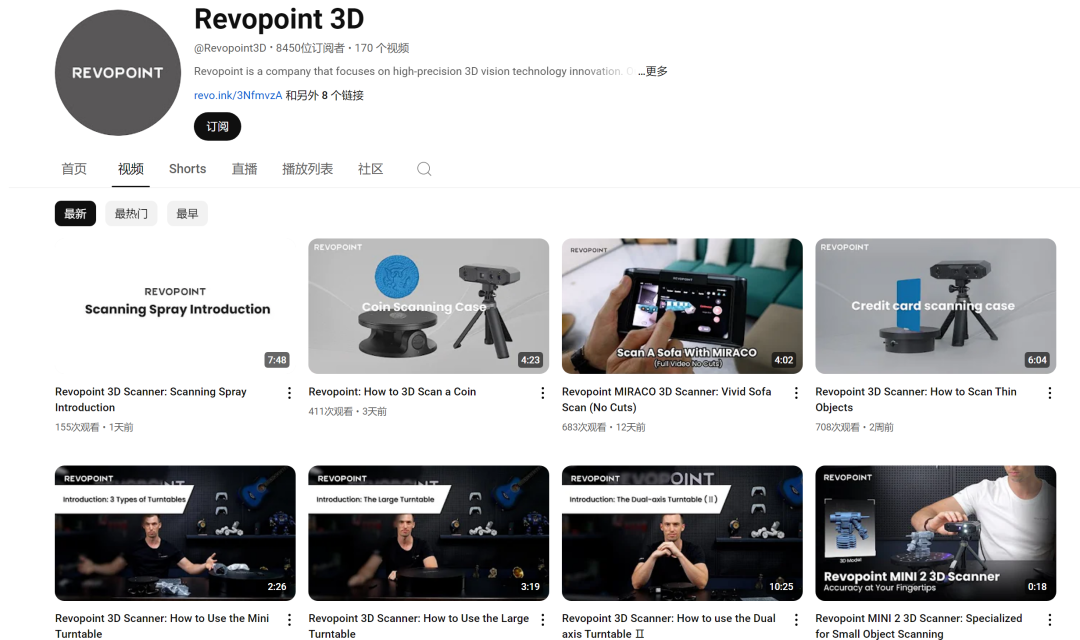Expand channel description with 更多
Viewport: 1080px width, 640px height.
(x=655, y=72)
